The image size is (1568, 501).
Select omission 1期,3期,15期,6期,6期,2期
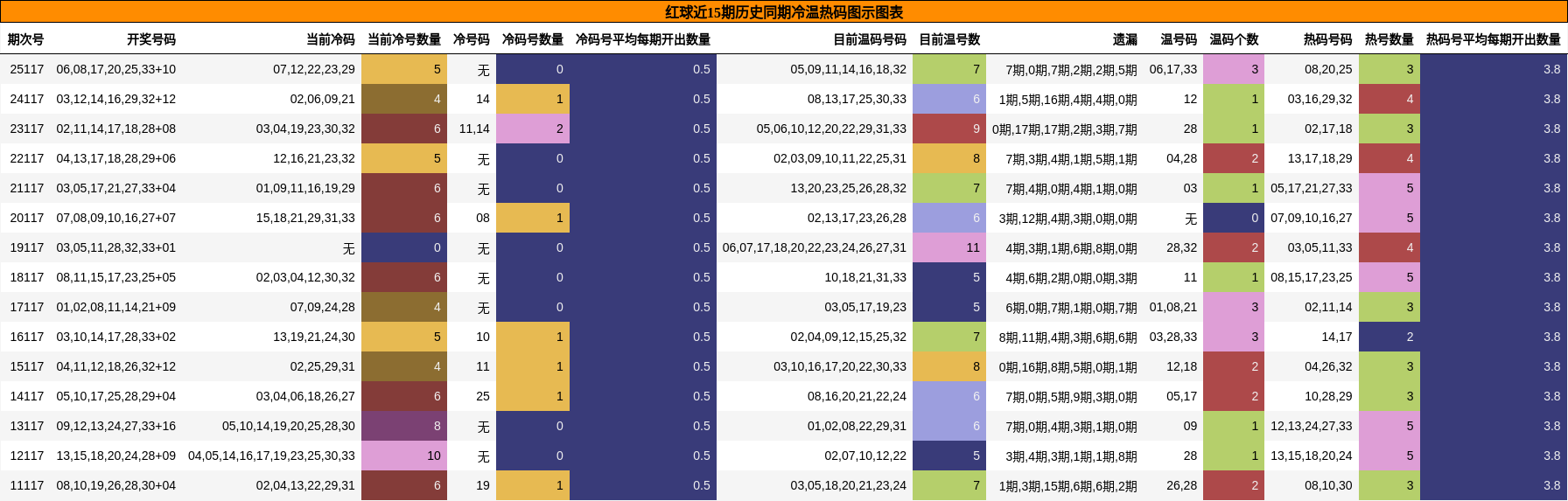pyautogui.click(x=1068, y=485)
